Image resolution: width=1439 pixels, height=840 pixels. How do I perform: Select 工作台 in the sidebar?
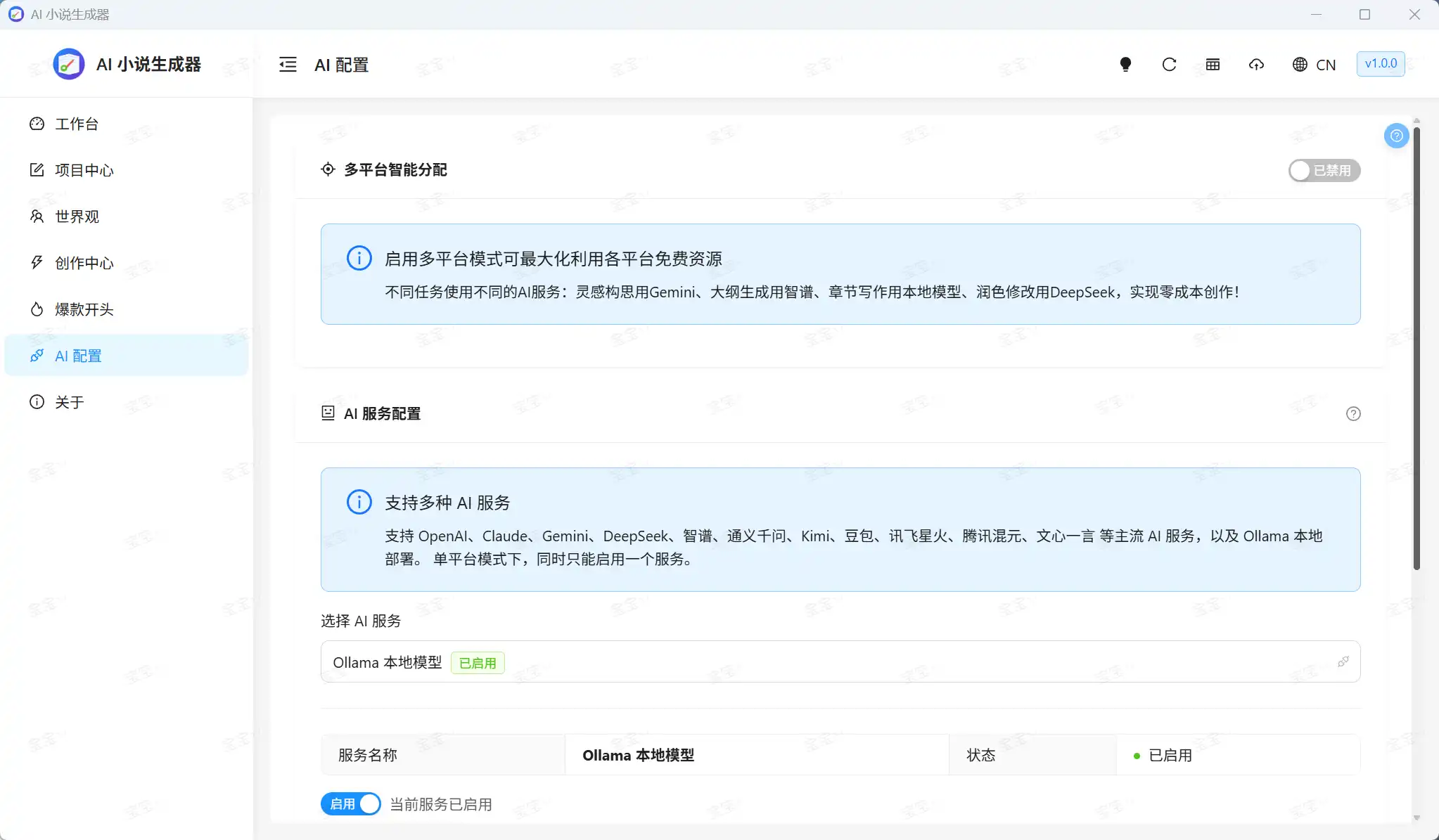click(77, 124)
